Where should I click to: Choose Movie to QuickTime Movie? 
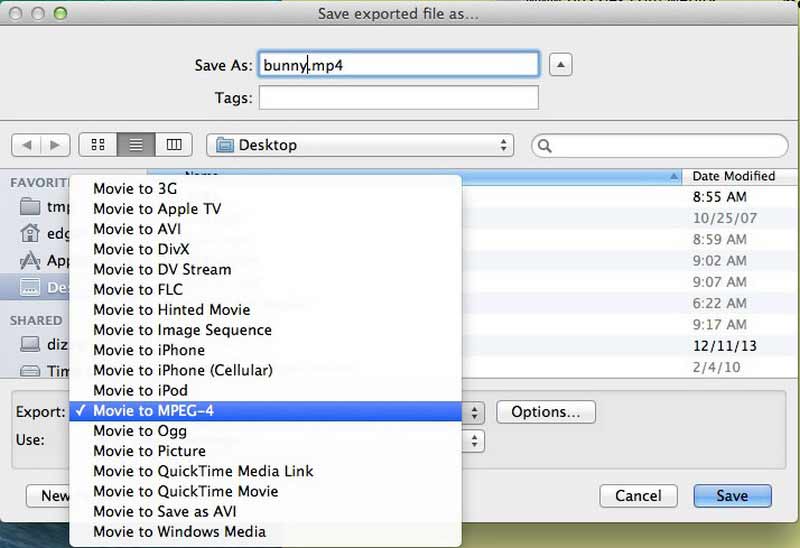185,491
